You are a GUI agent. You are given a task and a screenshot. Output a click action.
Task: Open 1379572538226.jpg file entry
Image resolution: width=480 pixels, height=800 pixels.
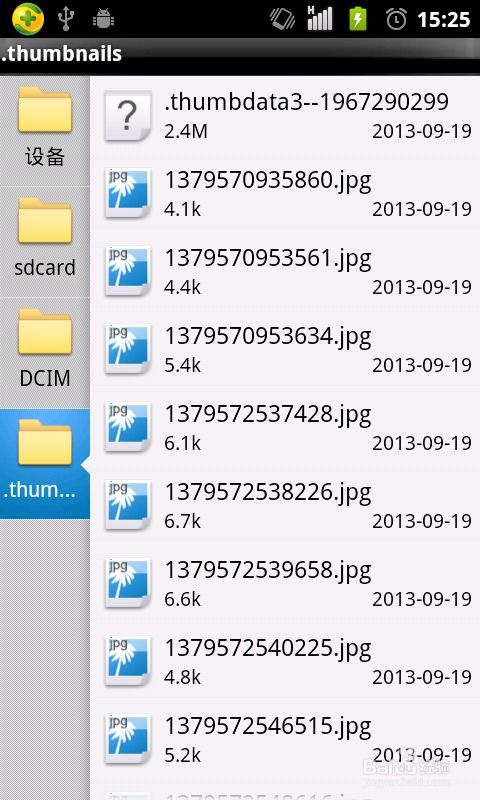click(x=285, y=505)
